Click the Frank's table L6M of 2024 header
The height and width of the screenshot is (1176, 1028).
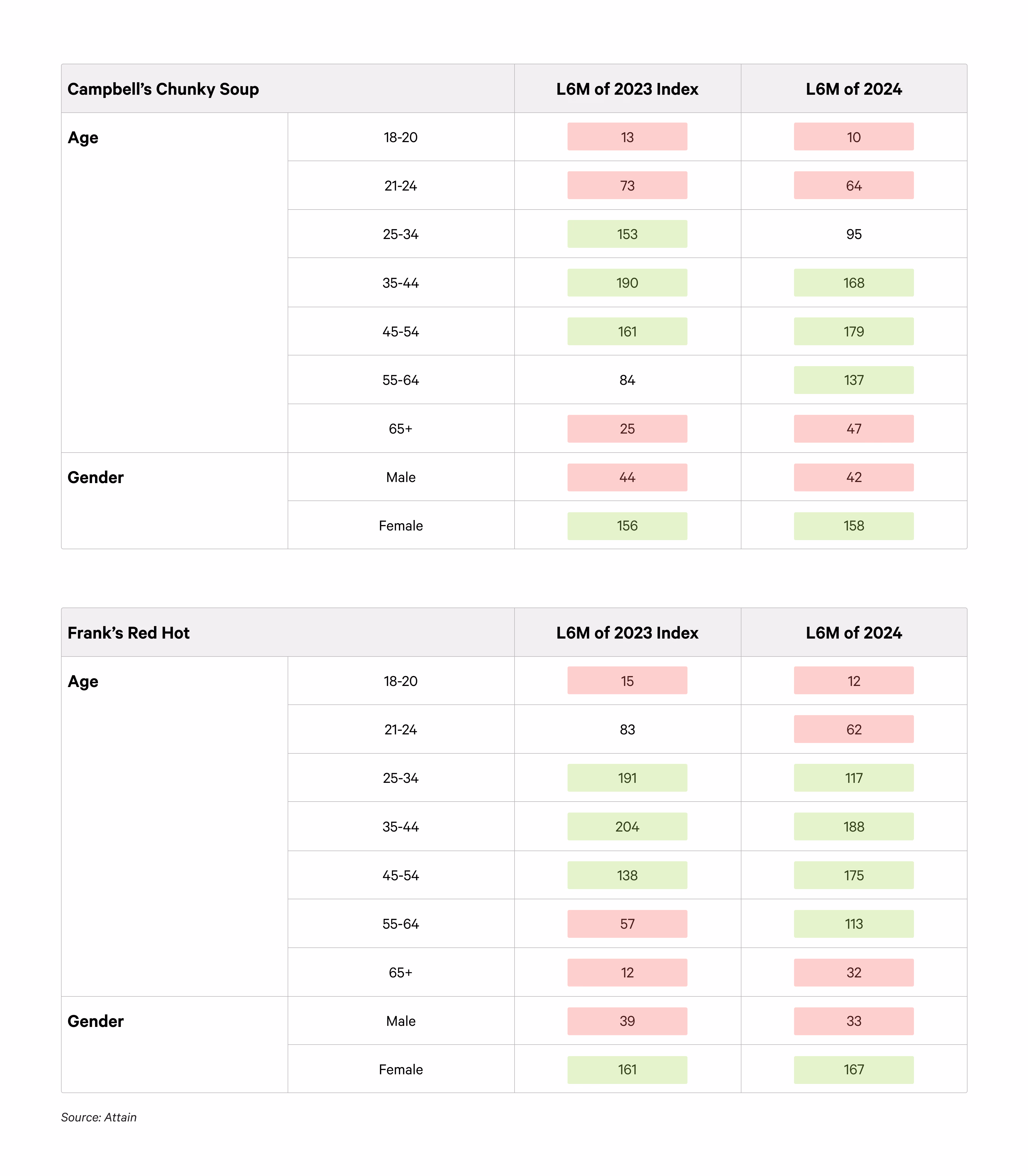(x=854, y=633)
